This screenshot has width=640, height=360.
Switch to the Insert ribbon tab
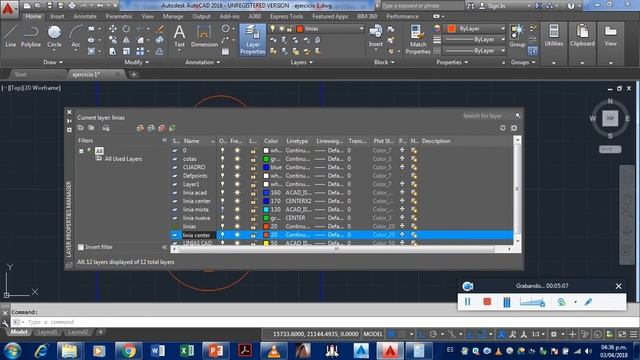[x=57, y=16]
